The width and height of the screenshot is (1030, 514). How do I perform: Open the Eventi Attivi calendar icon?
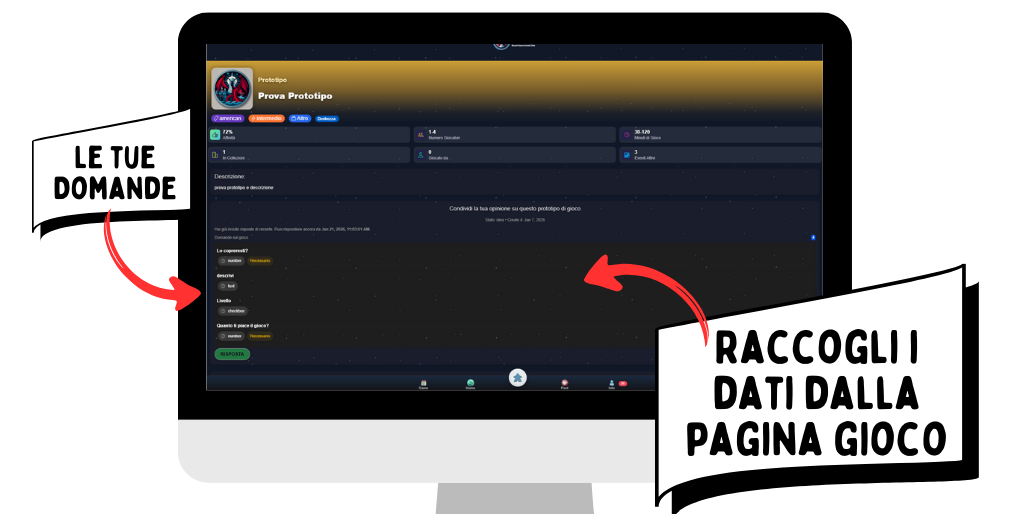(x=626, y=155)
